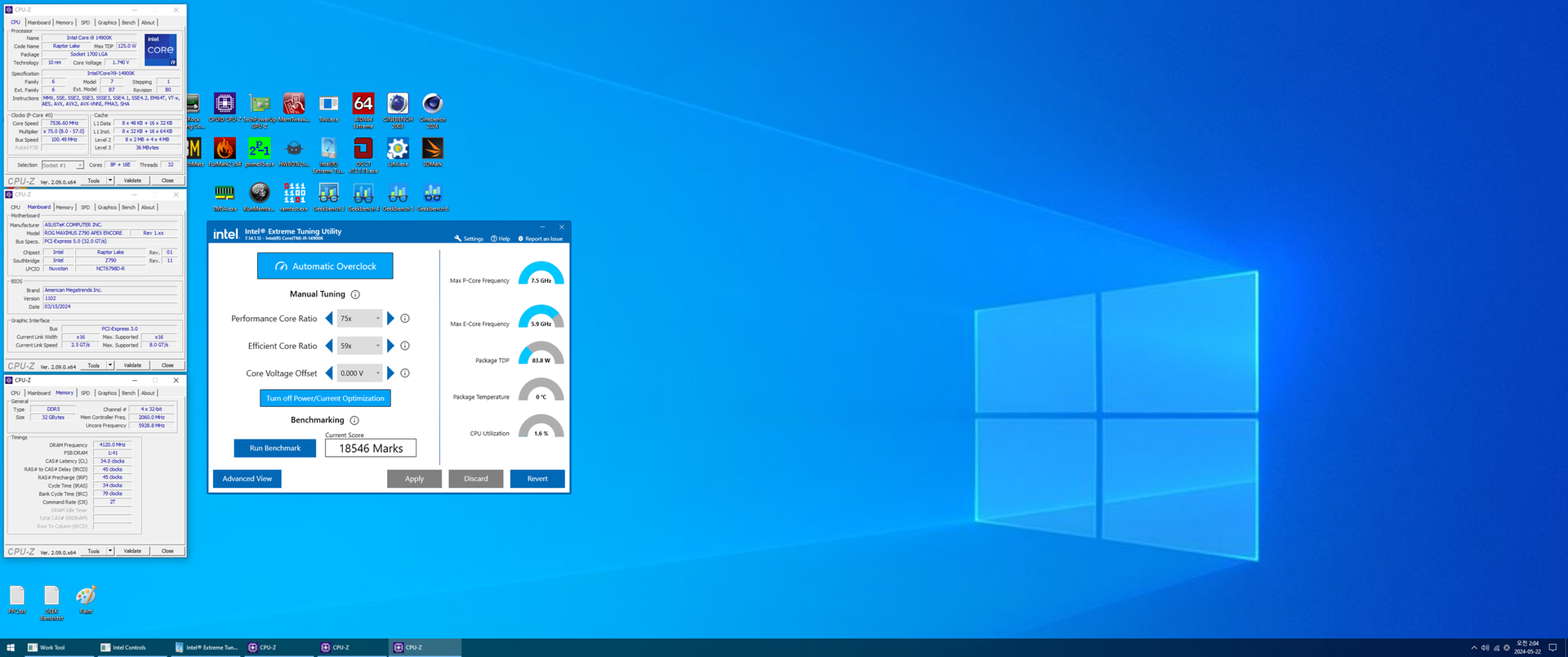The height and width of the screenshot is (657, 1568).
Task: Launch Geekbench 4 desktop icon
Action: (x=363, y=197)
